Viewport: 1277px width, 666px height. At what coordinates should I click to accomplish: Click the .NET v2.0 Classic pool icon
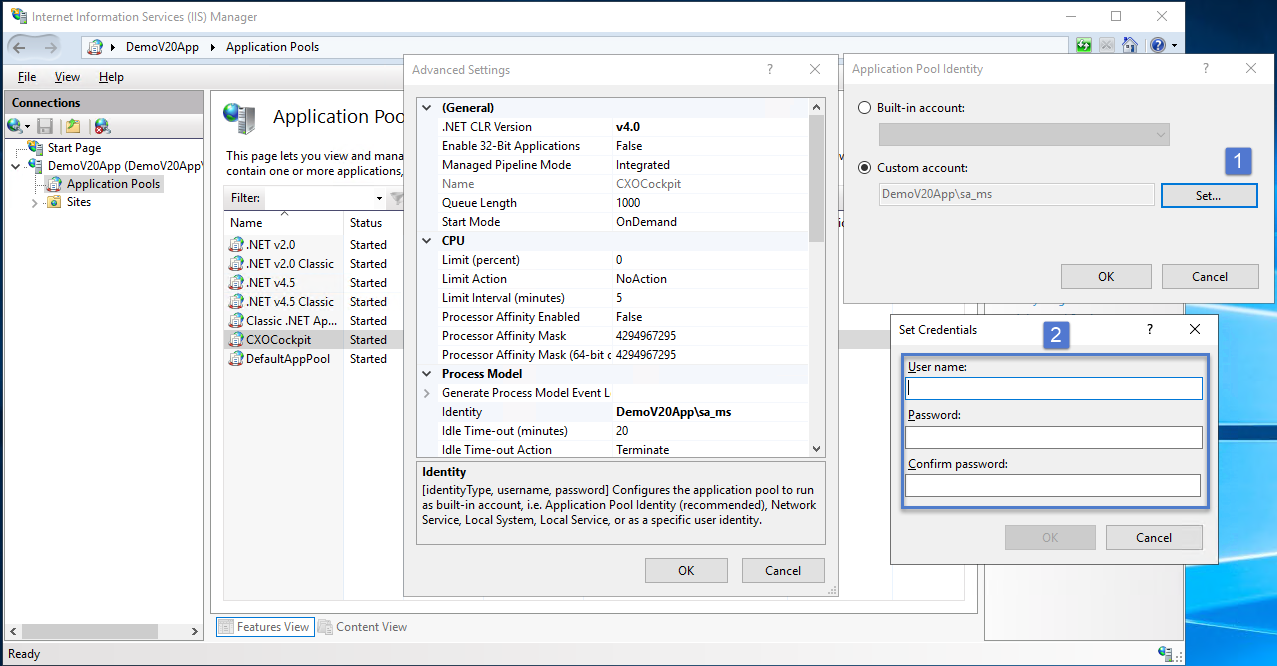236,264
